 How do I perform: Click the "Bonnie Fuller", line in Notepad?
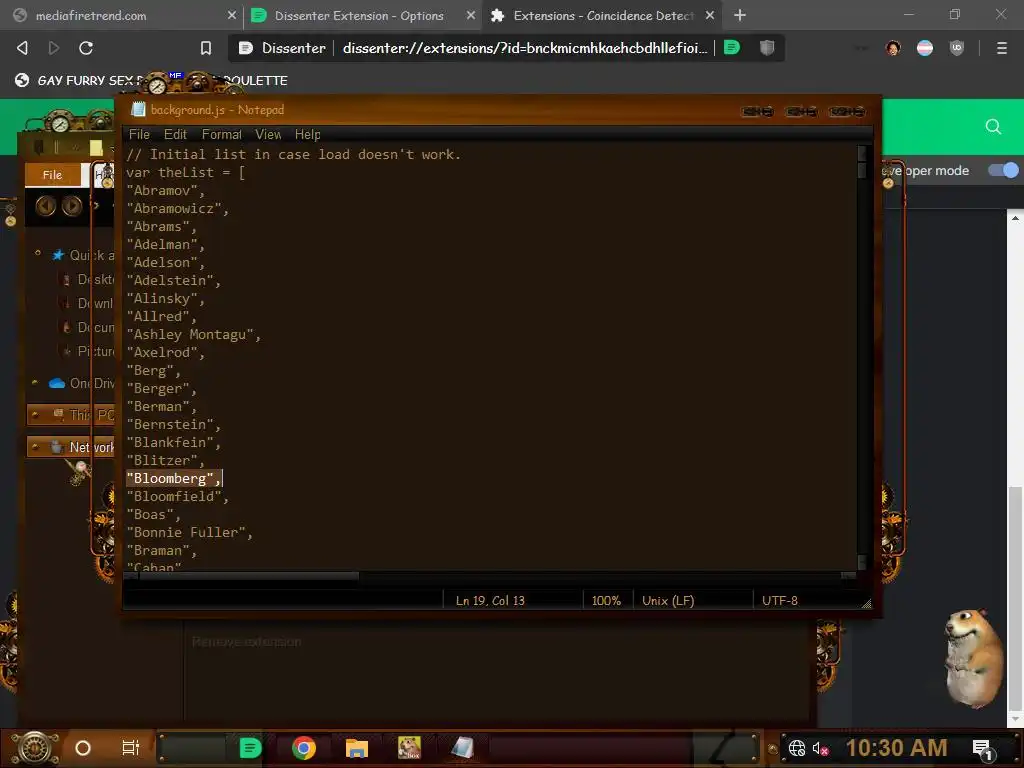(x=189, y=532)
